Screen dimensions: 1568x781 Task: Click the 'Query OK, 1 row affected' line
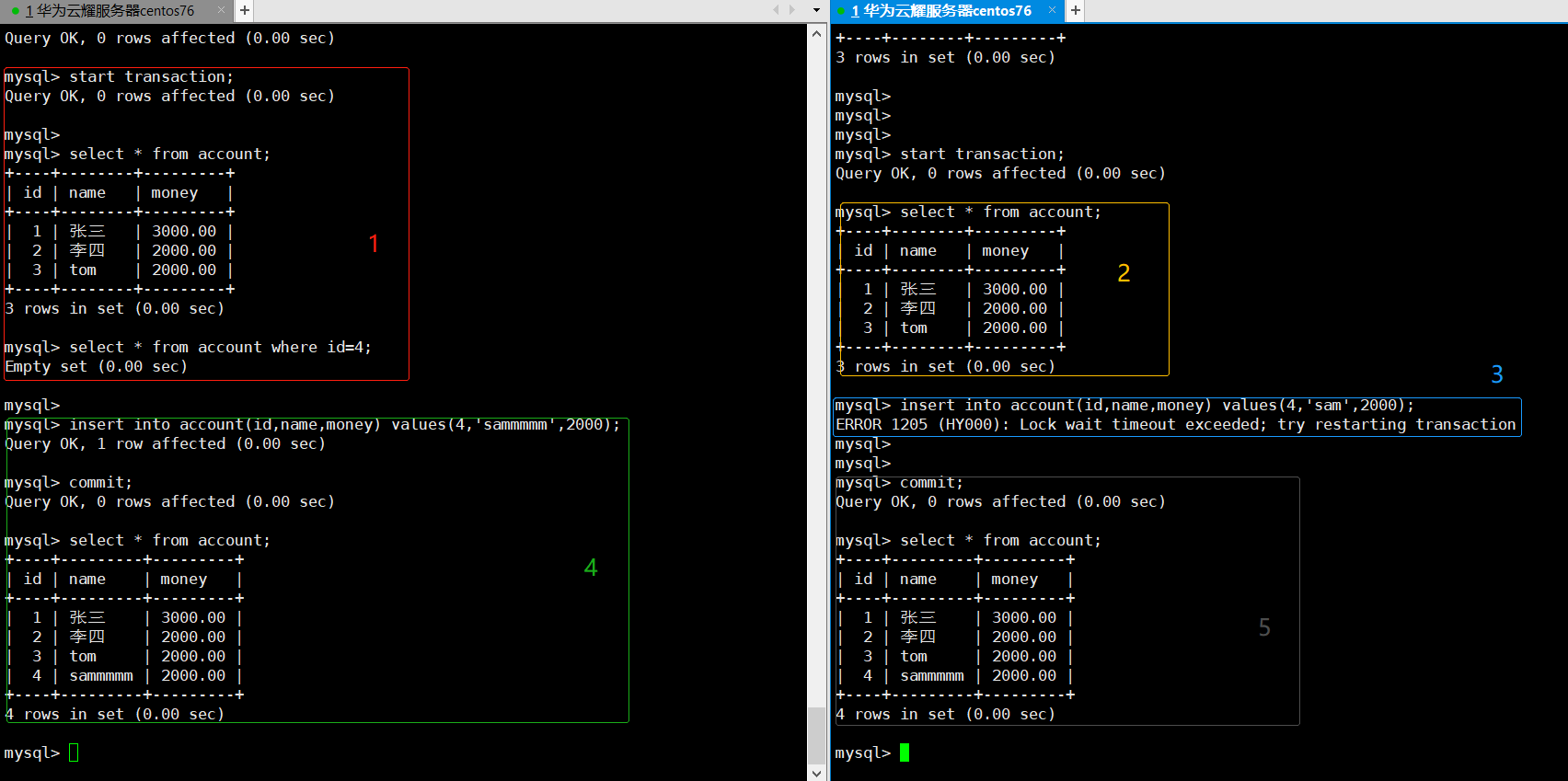tap(165, 444)
